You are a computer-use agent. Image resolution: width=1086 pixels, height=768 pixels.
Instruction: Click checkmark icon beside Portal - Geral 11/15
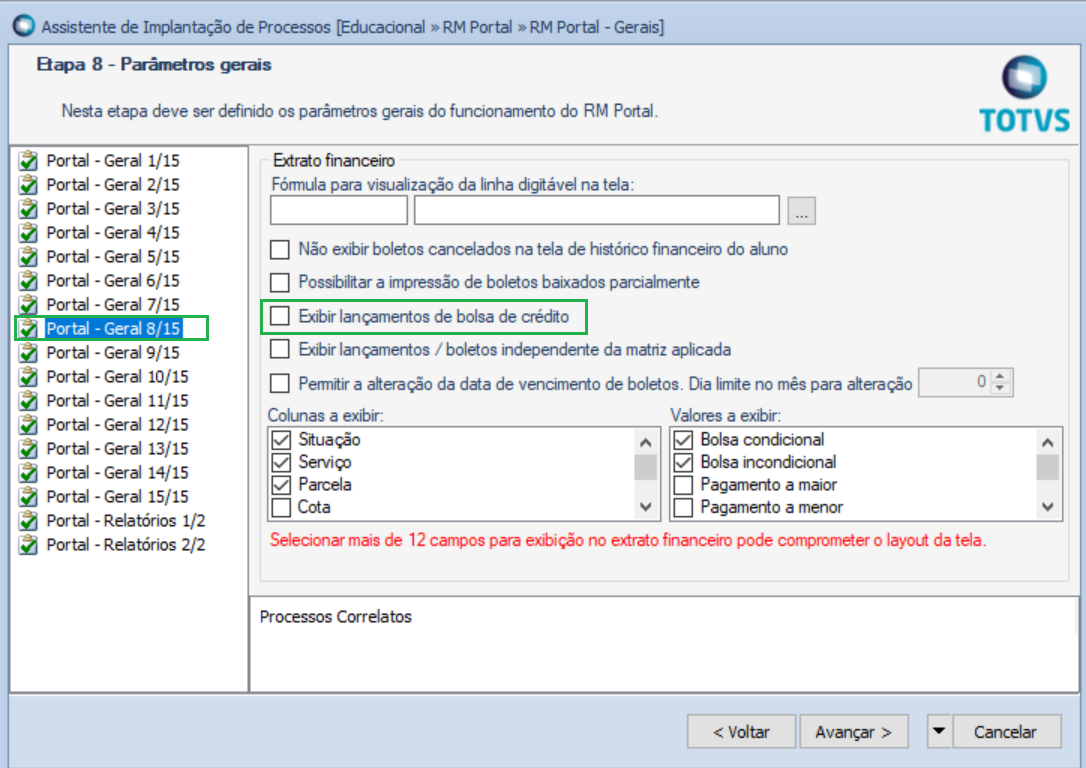click(x=28, y=401)
